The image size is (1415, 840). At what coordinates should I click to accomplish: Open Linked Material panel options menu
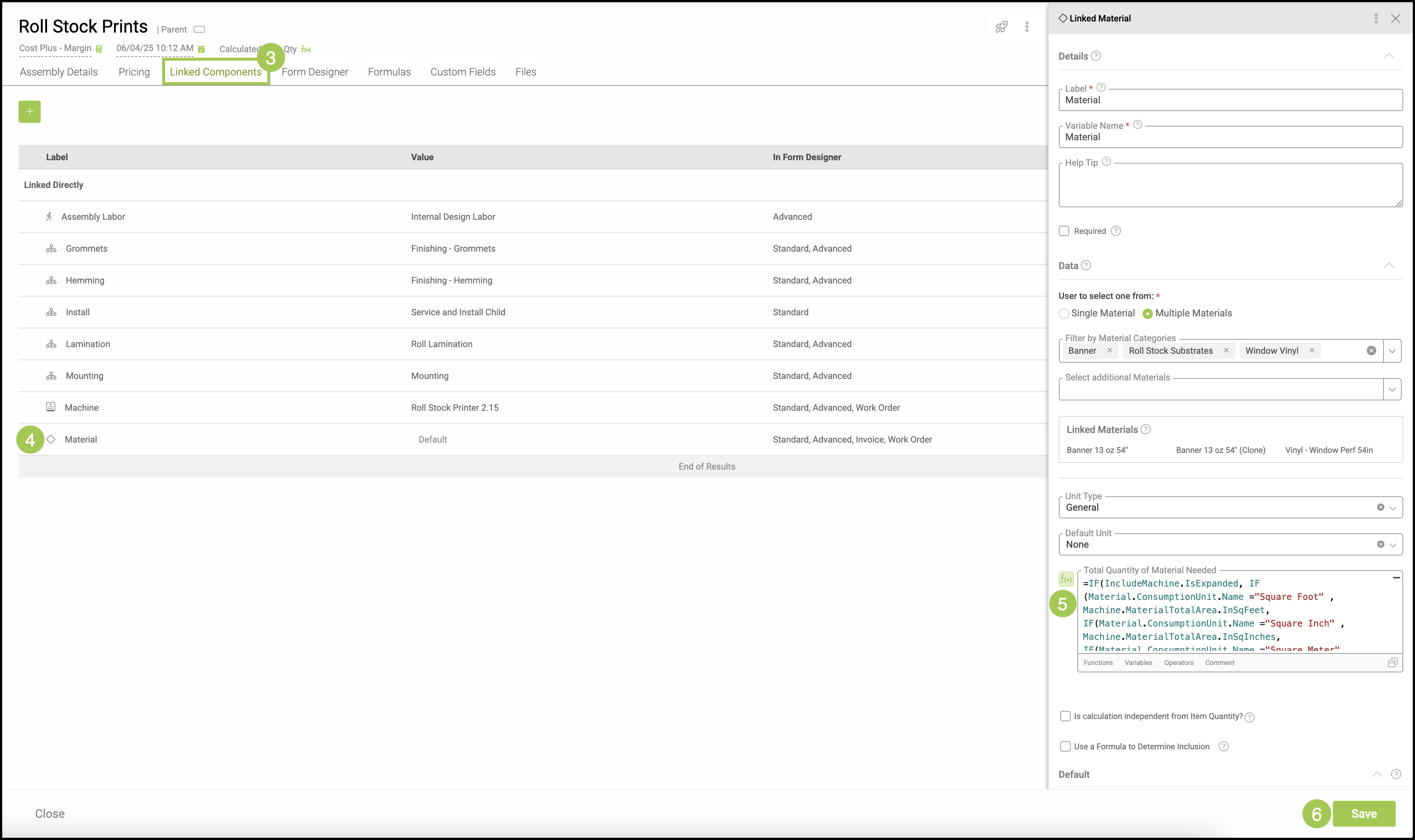coord(1375,19)
